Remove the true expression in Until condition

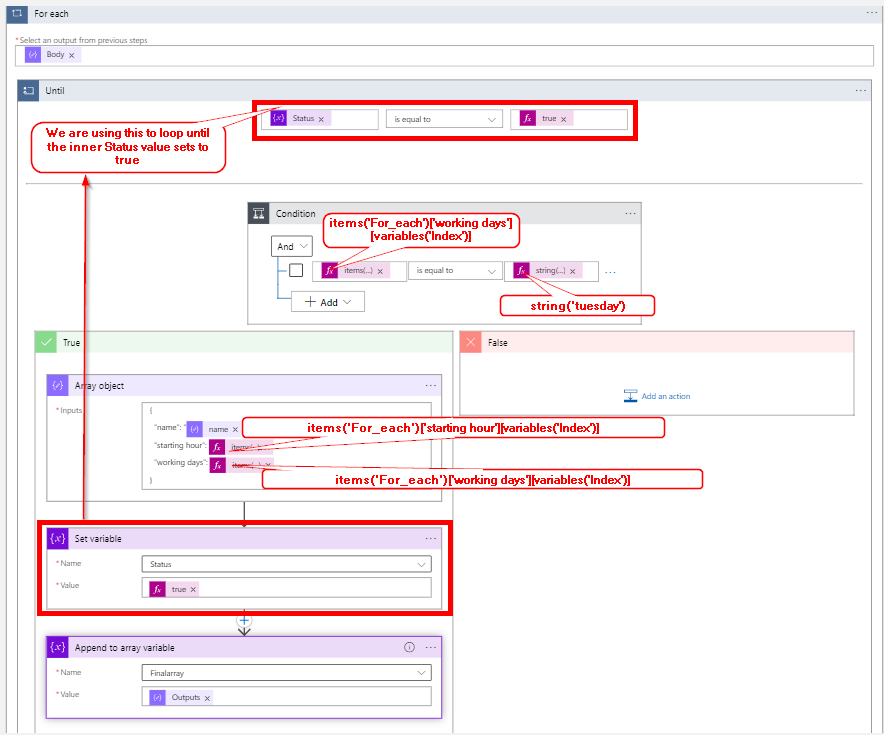coord(564,119)
